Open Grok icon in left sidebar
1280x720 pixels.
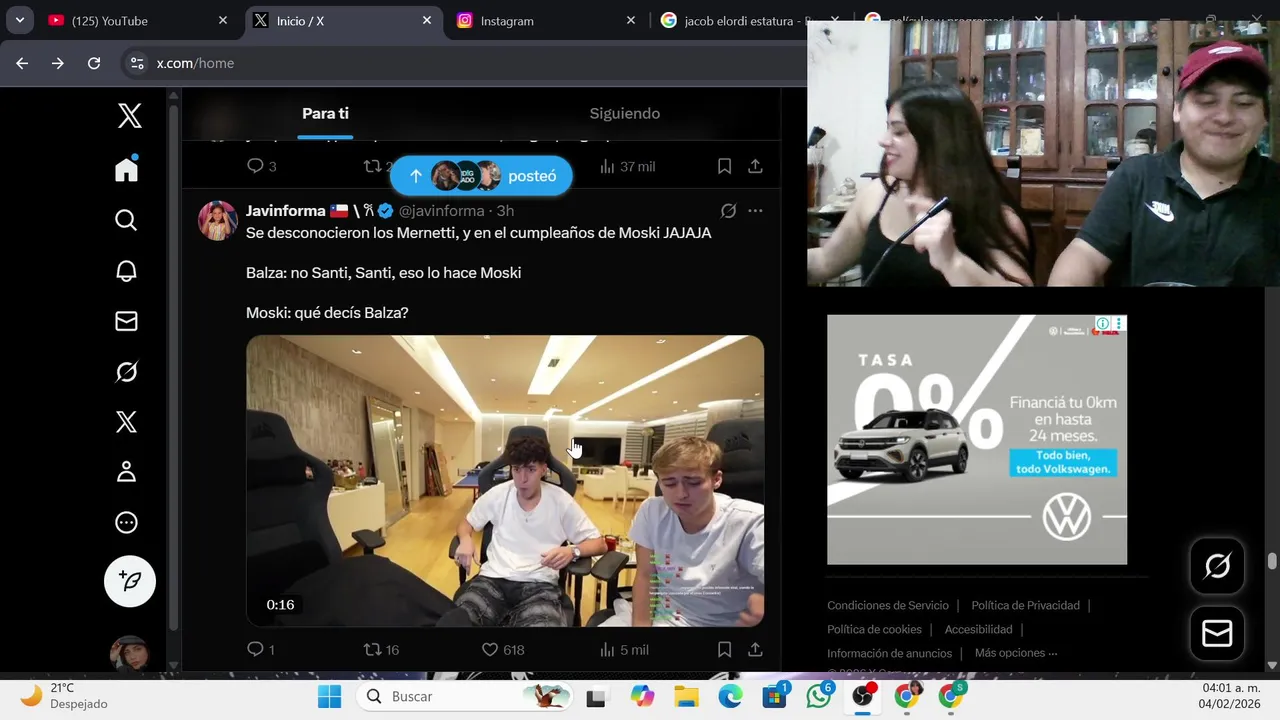(x=126, y=372)
